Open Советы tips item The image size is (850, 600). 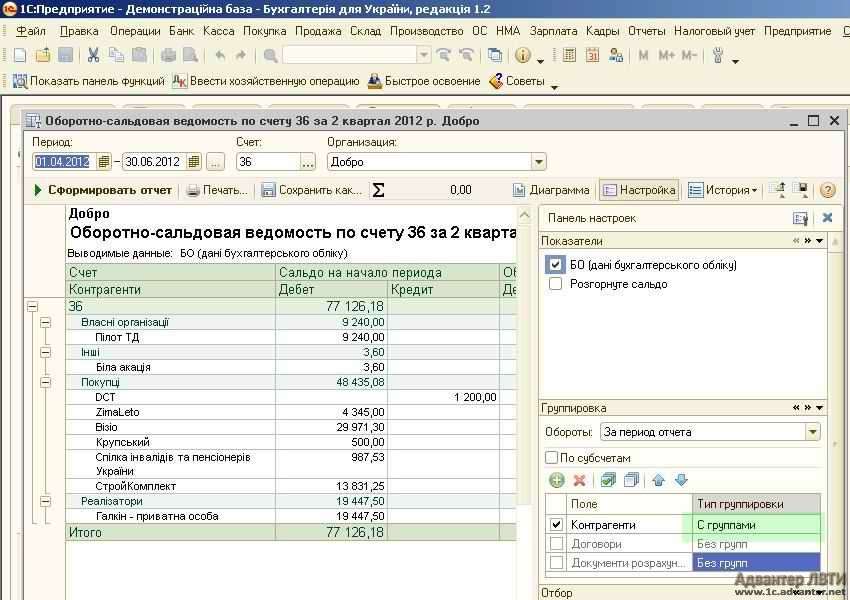click(x=517, y=81)
